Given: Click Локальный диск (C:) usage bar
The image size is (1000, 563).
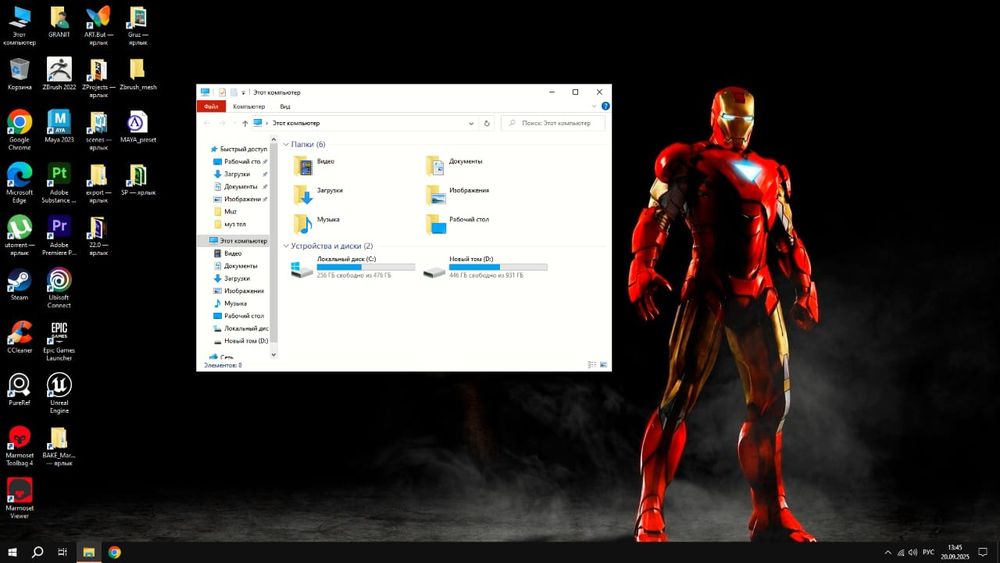Looking at the screenshot, I should pyautogui.click(x=365, y=267).
